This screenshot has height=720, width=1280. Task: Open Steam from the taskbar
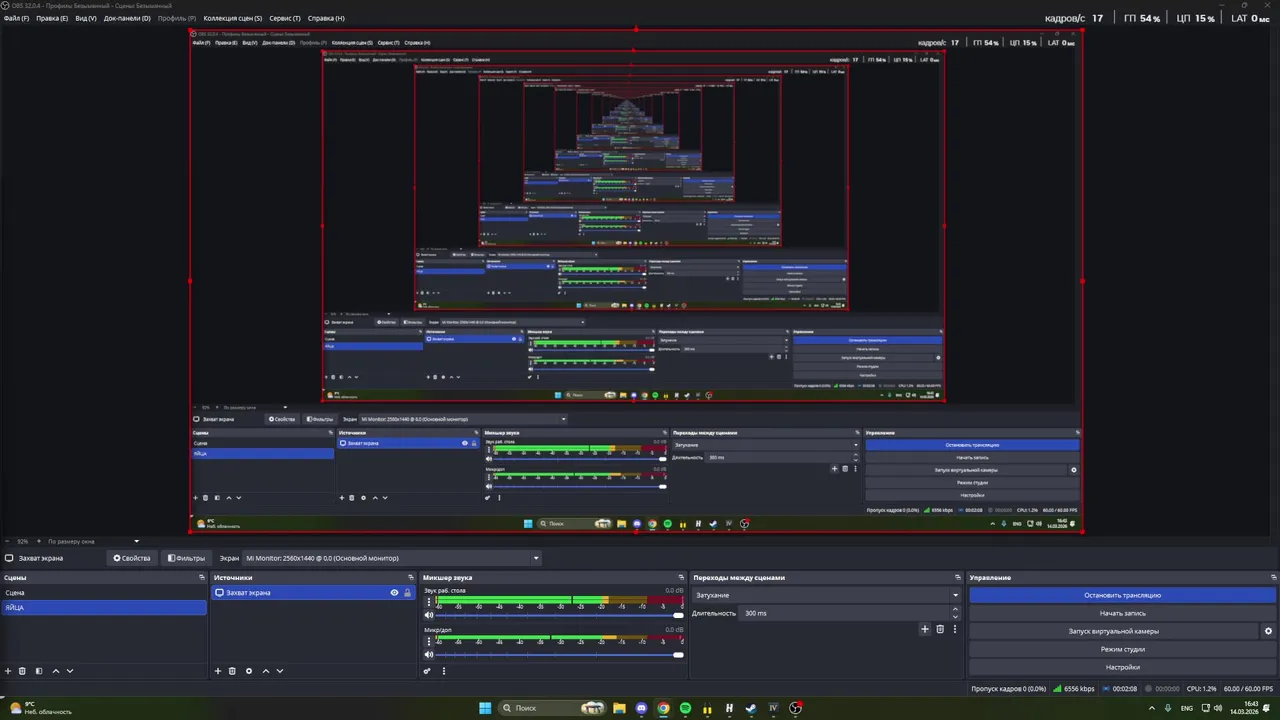[751, 708]
